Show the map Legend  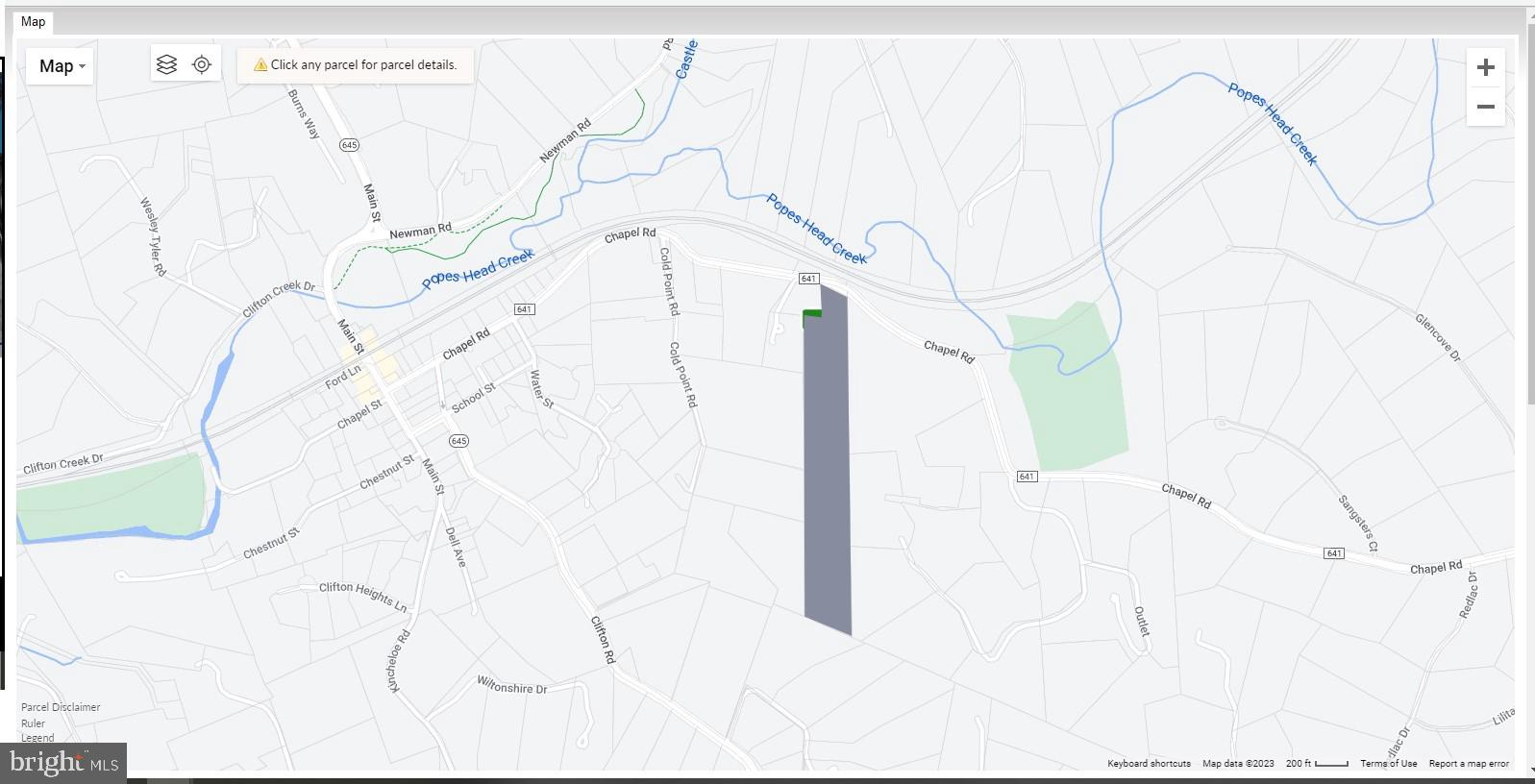click(38, 738)
